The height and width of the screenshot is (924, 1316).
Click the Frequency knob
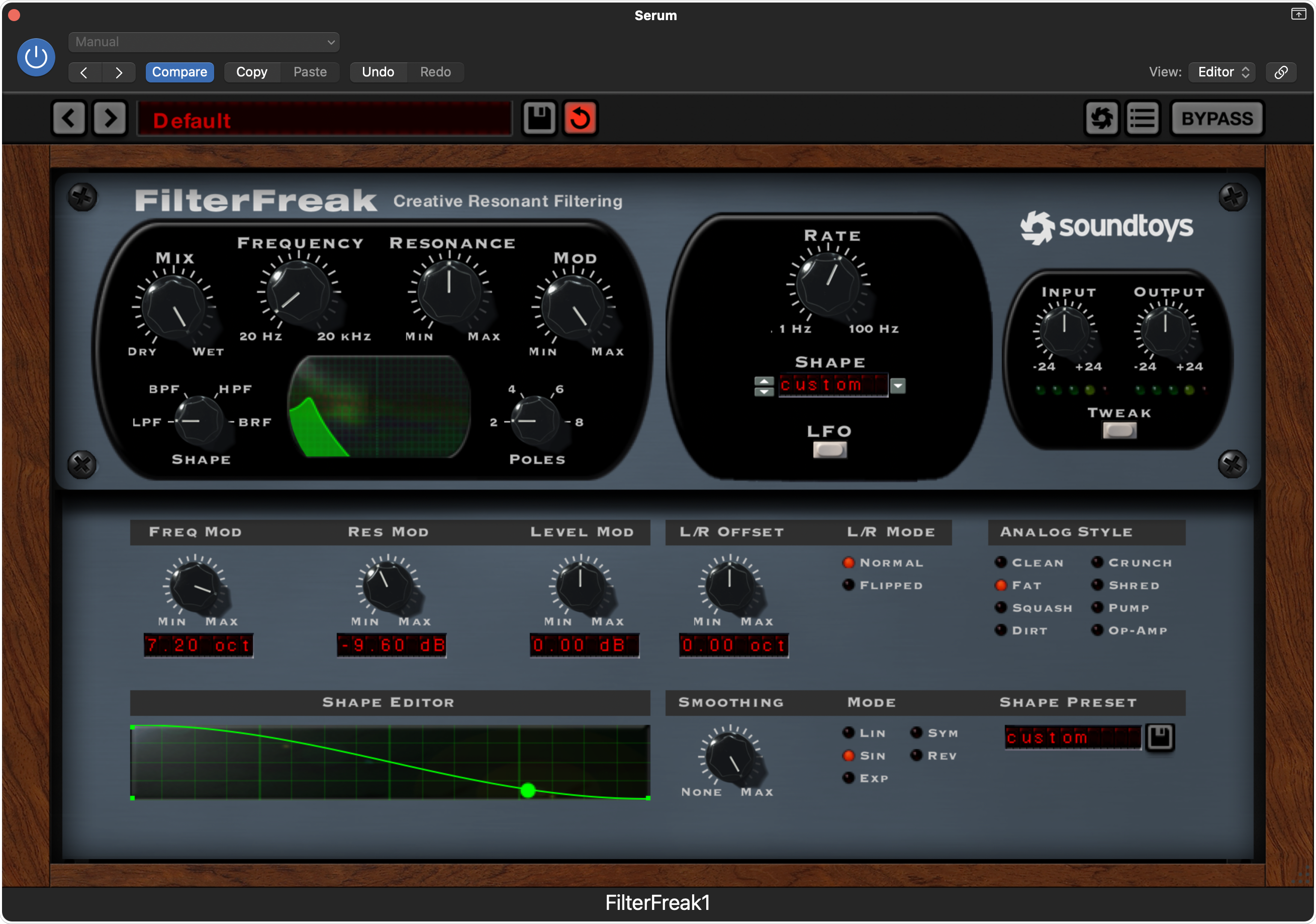coord(298,293)
